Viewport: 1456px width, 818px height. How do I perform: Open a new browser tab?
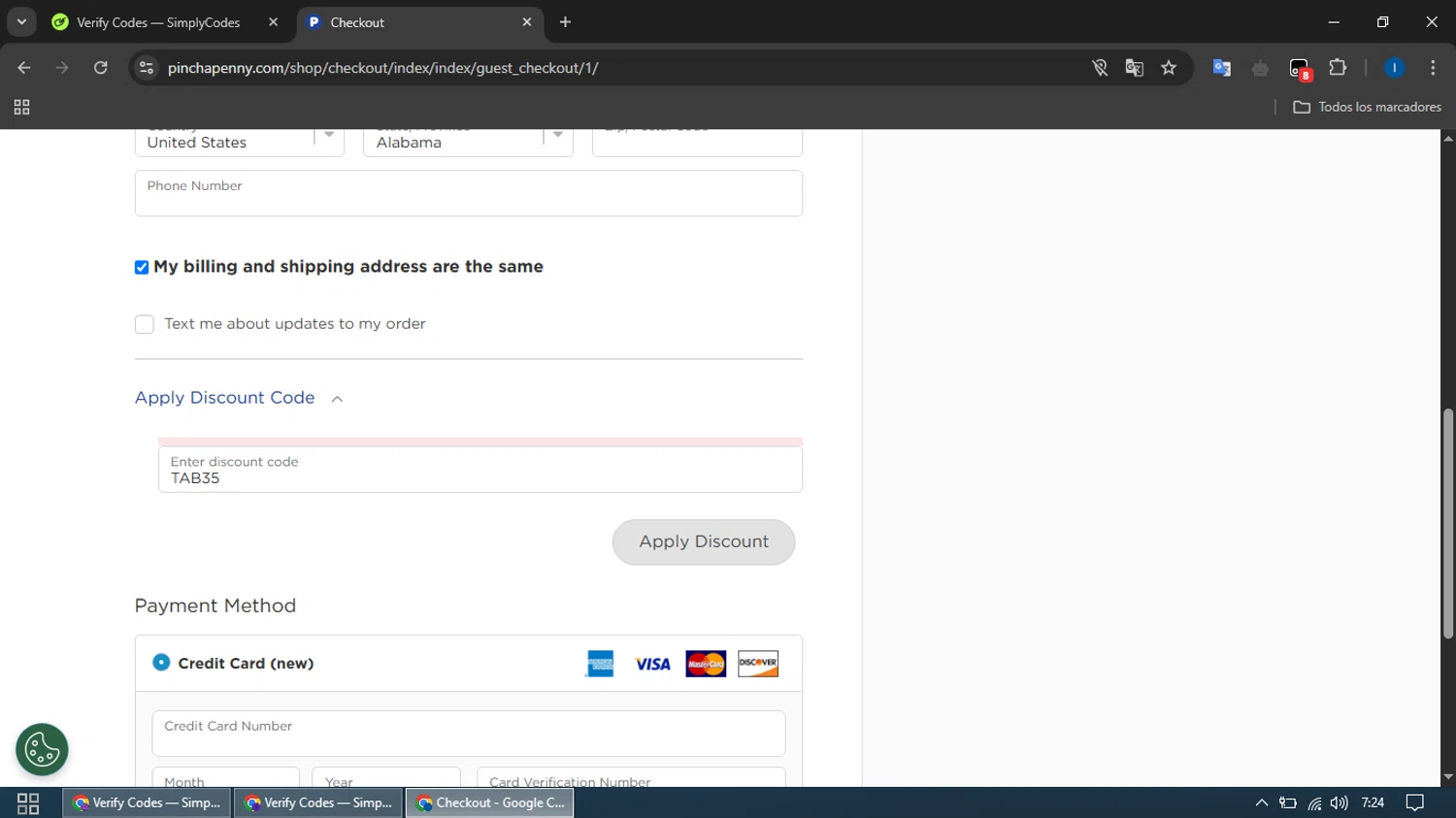(x=566, y=22)
